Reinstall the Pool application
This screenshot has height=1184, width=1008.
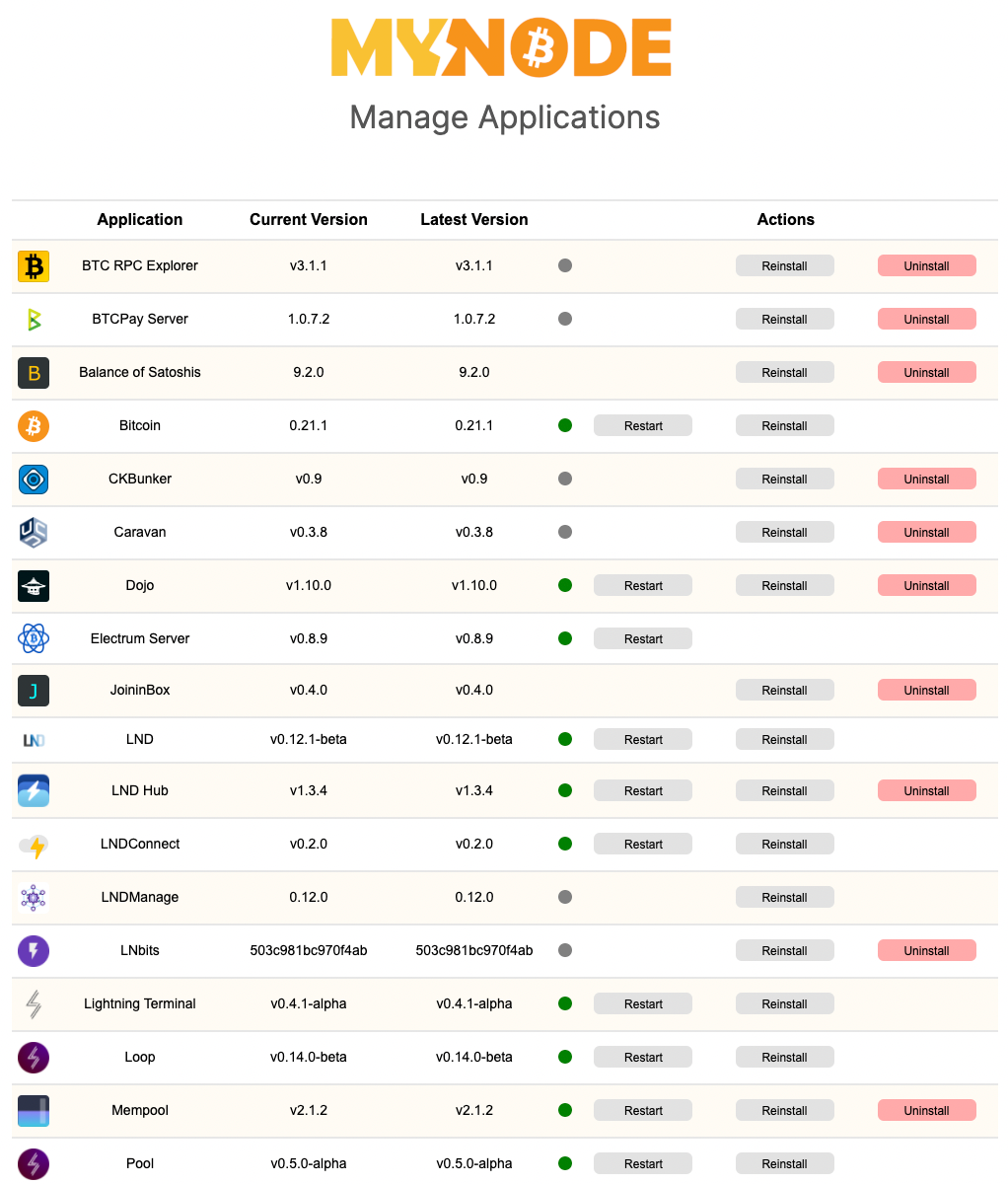coord(785,1164)
